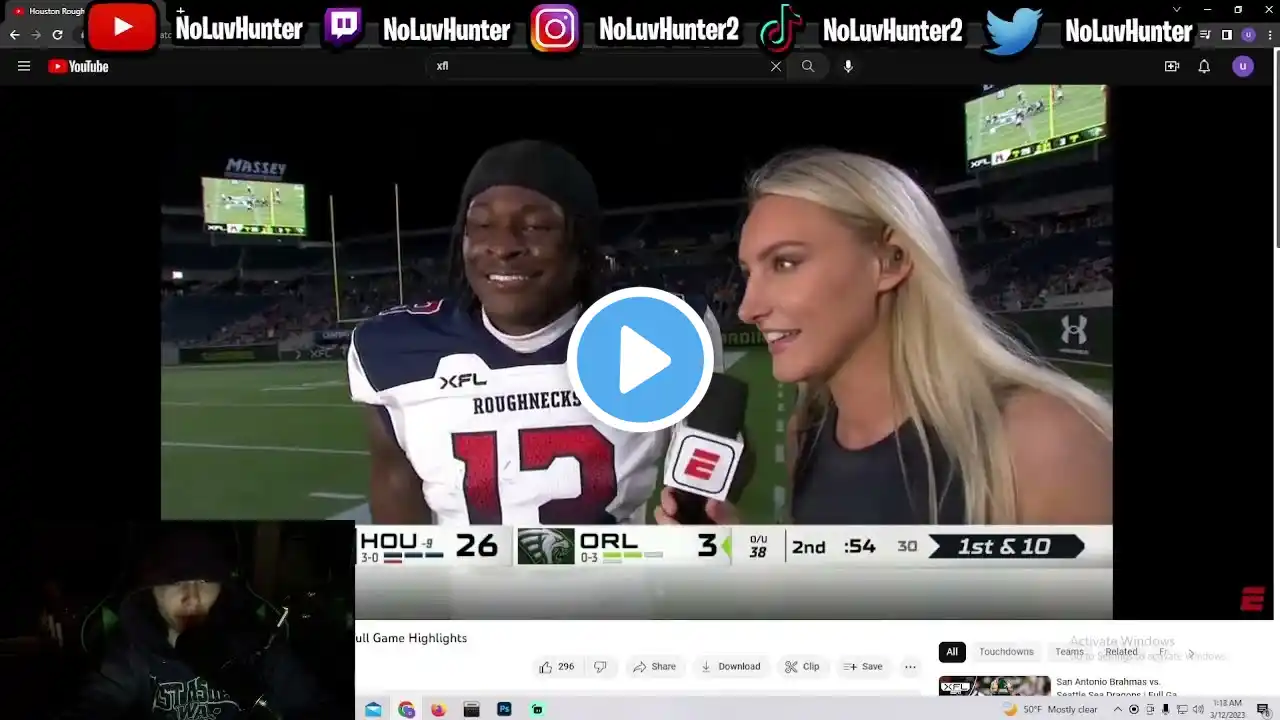Open the Mail app on the taskbar

pos(373,710)
